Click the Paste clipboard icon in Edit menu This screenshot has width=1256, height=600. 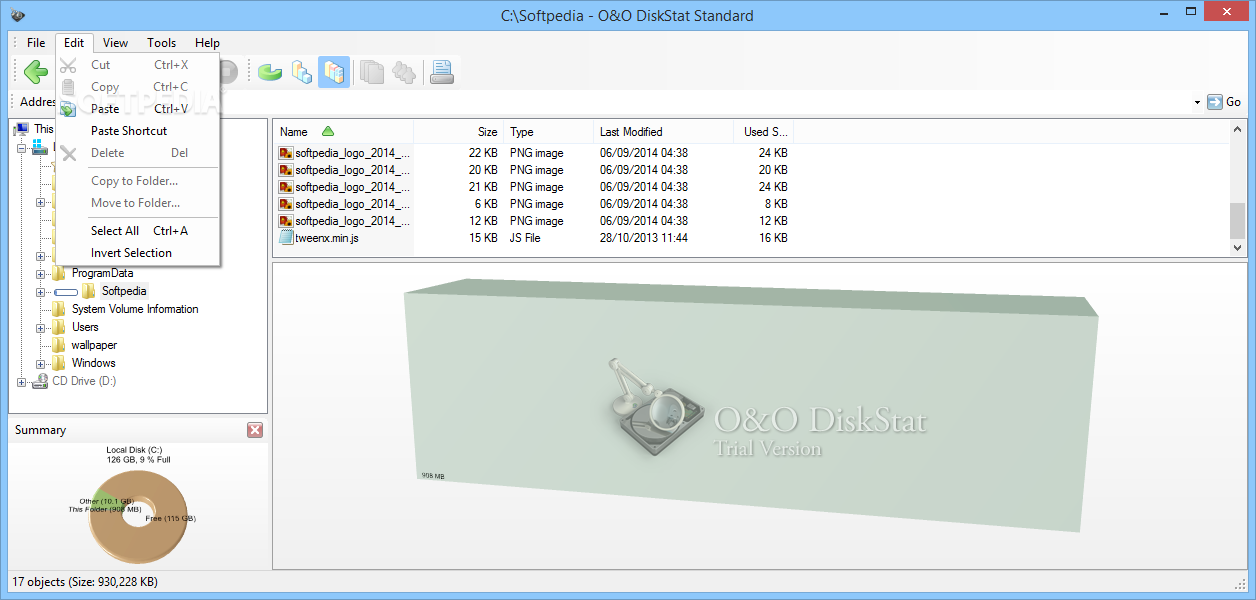pyautogui.click(x=68, y=109)
